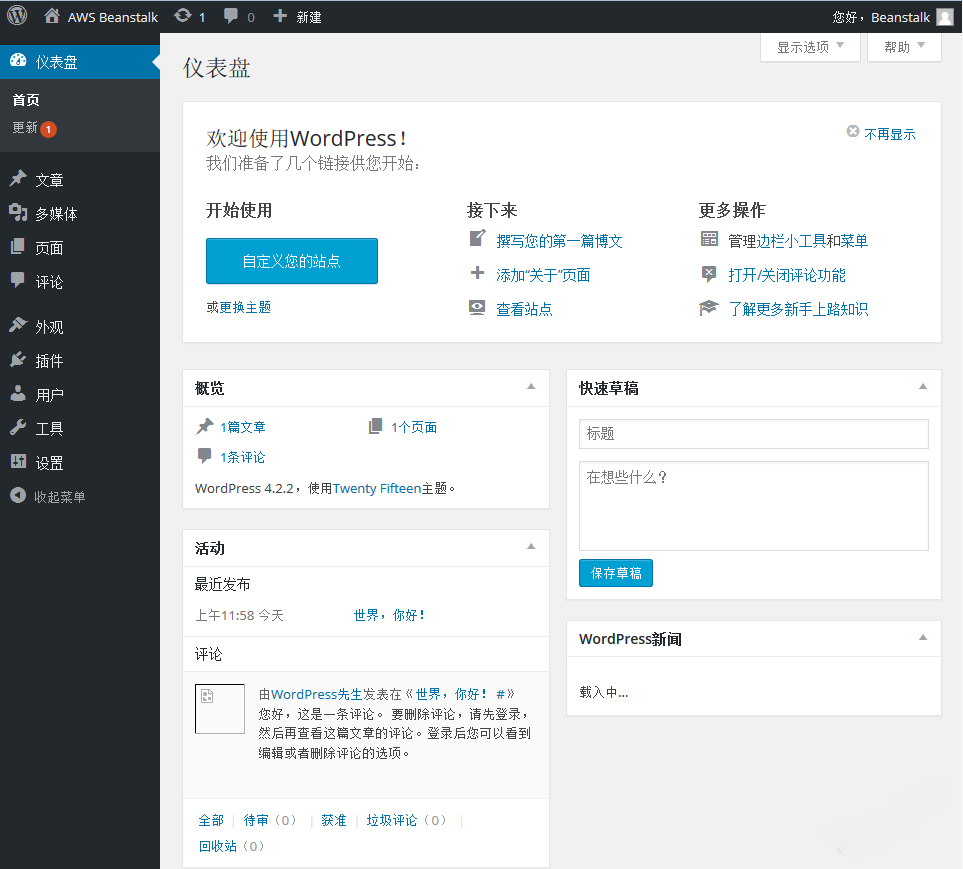This screenshot has height=869, width=963.
Task: Collapse the 快速草稿 panel with its arrow
Action: click(922, 387)
